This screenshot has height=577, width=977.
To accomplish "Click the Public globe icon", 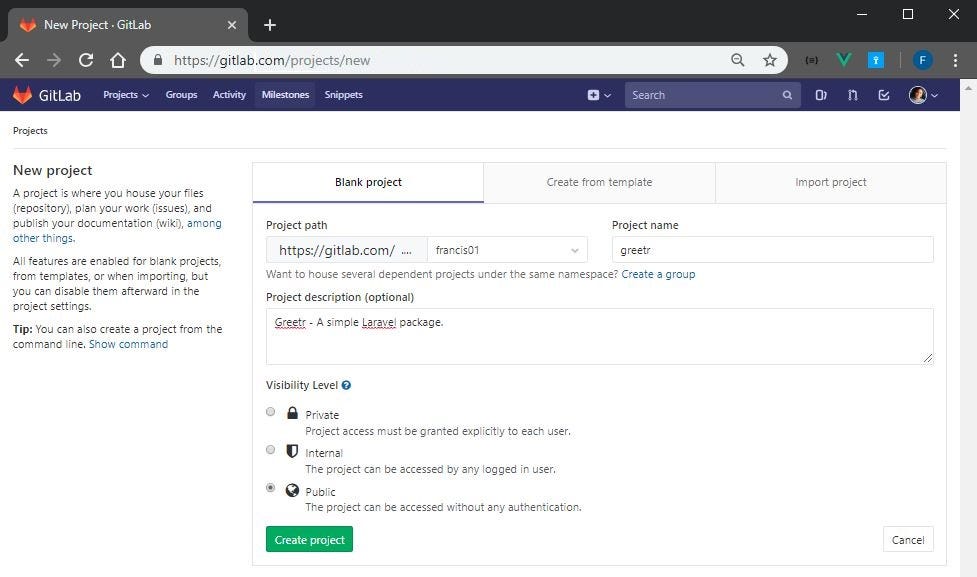I will 292,490.
